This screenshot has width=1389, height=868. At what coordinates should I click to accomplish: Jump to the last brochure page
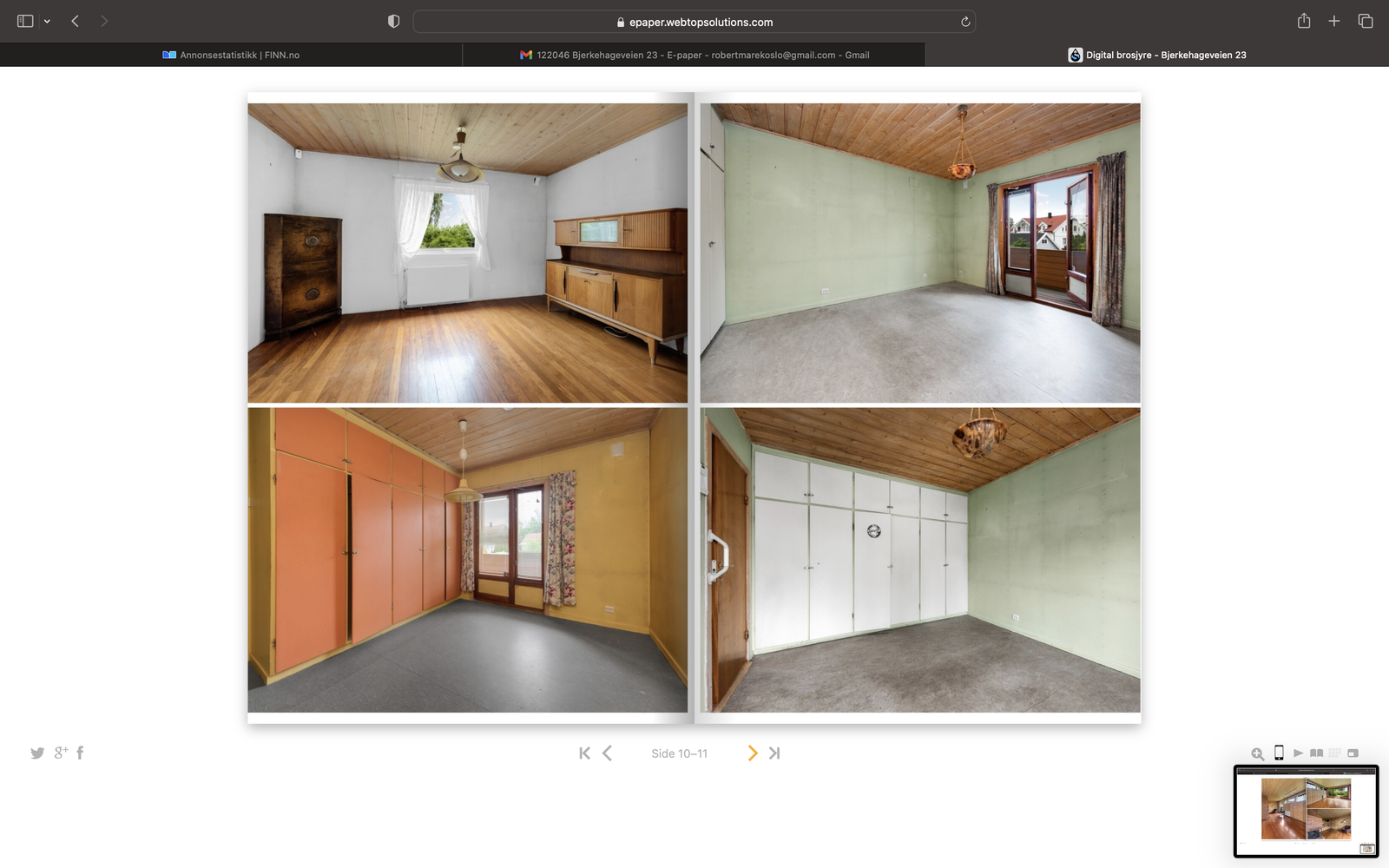(x=774, y=753)
